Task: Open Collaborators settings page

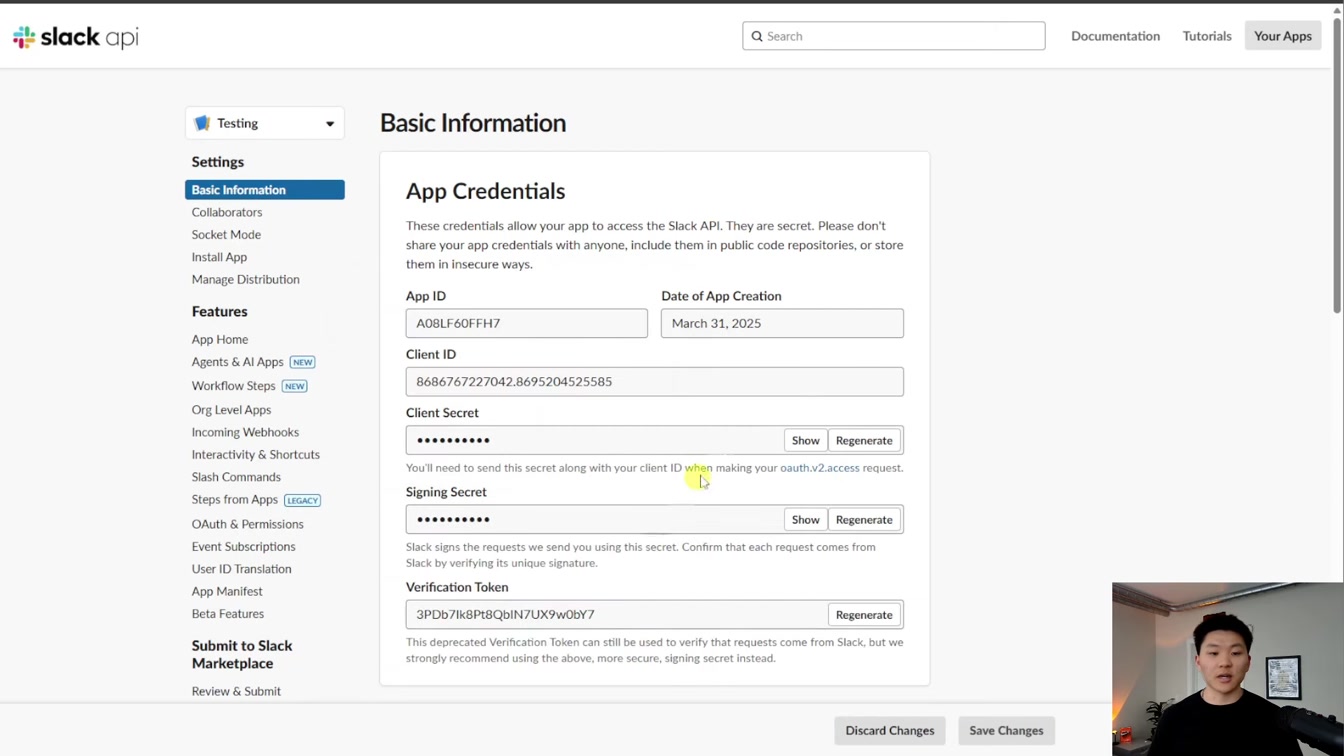Action: click(x=227, y=212)
